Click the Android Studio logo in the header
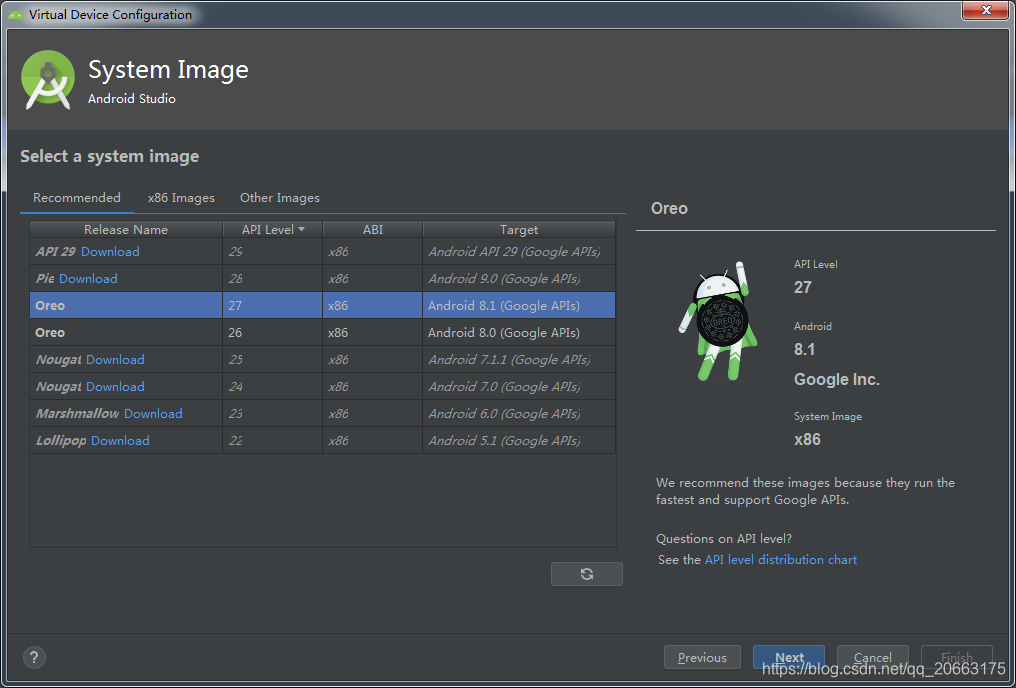Screen dimensions: 1016x688 coord(48,80)
